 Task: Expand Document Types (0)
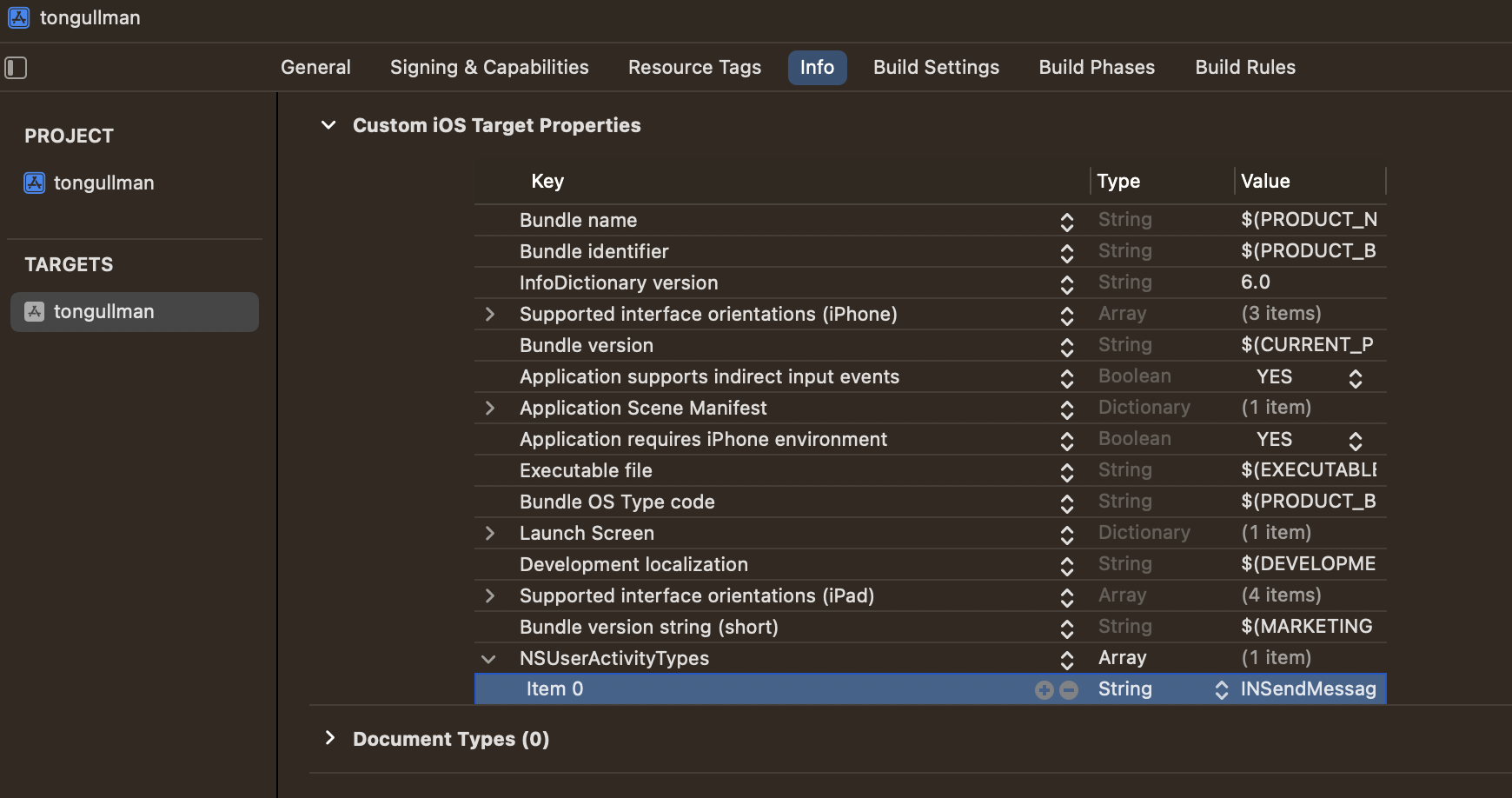(330, 738)
